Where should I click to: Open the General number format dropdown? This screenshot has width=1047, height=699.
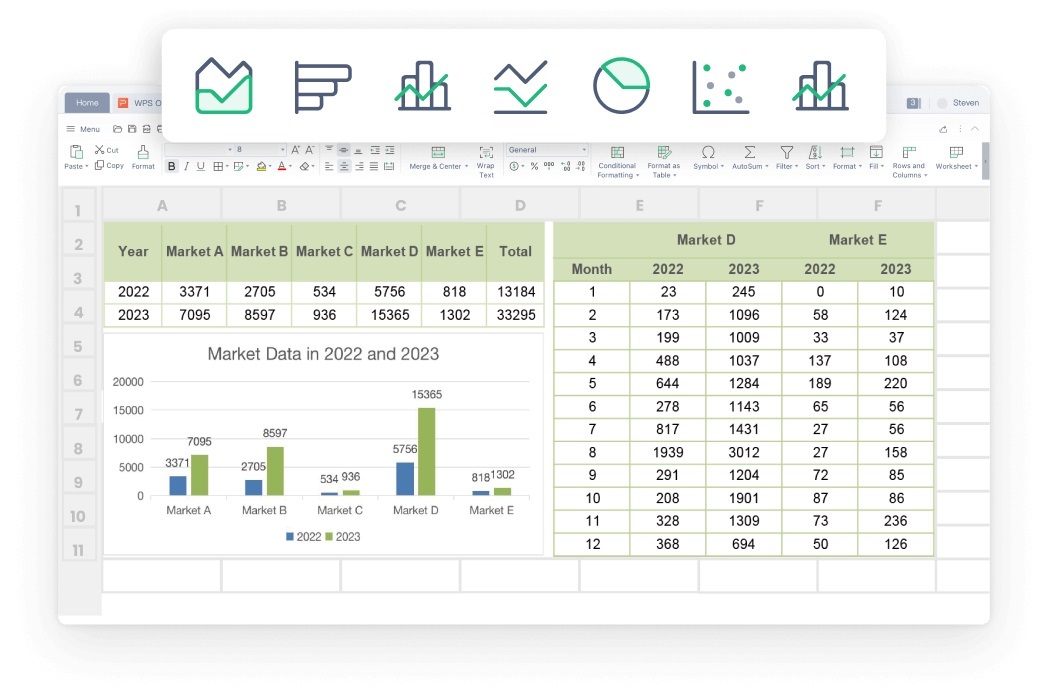pos(582,149)
